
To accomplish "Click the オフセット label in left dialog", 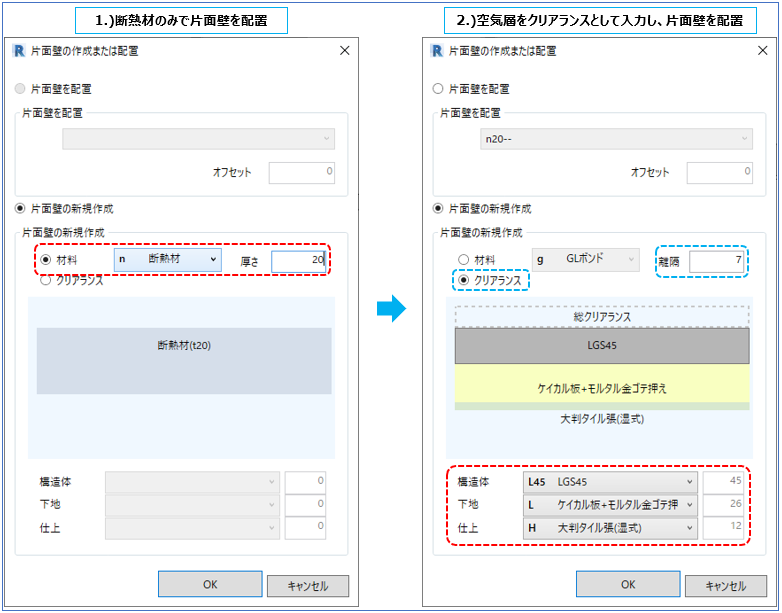I will pos(232,172).
